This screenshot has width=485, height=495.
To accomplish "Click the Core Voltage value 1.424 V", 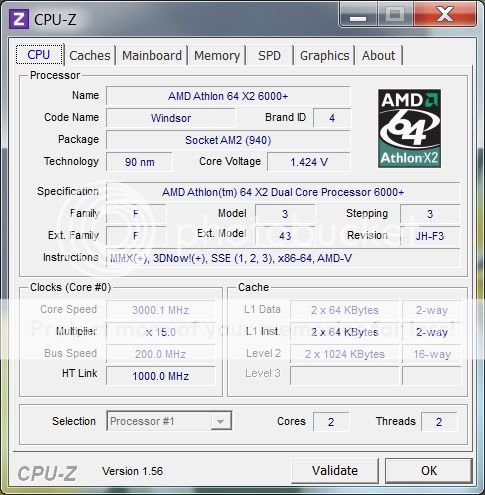I will [x=309, y=162].
